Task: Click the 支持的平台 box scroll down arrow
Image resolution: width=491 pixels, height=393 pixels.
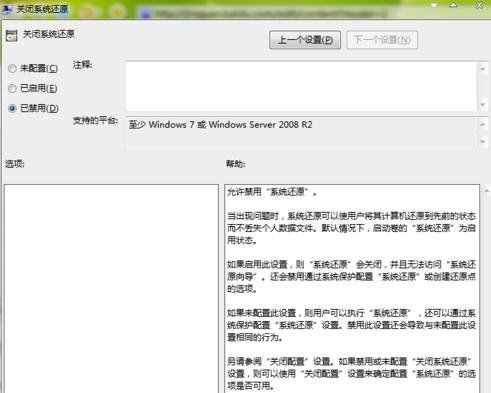Action: click(x=483, y=142)
